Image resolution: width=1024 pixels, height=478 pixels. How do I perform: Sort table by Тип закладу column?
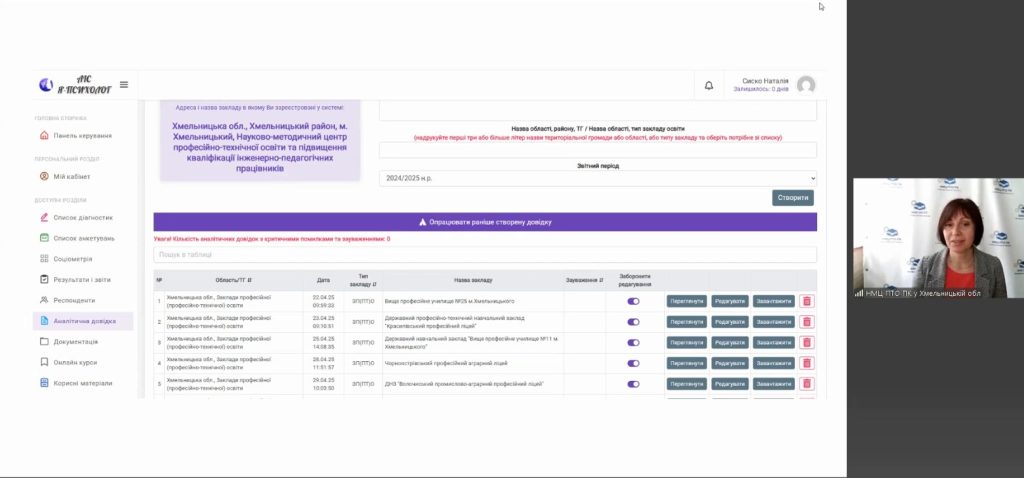click(363, 280)
